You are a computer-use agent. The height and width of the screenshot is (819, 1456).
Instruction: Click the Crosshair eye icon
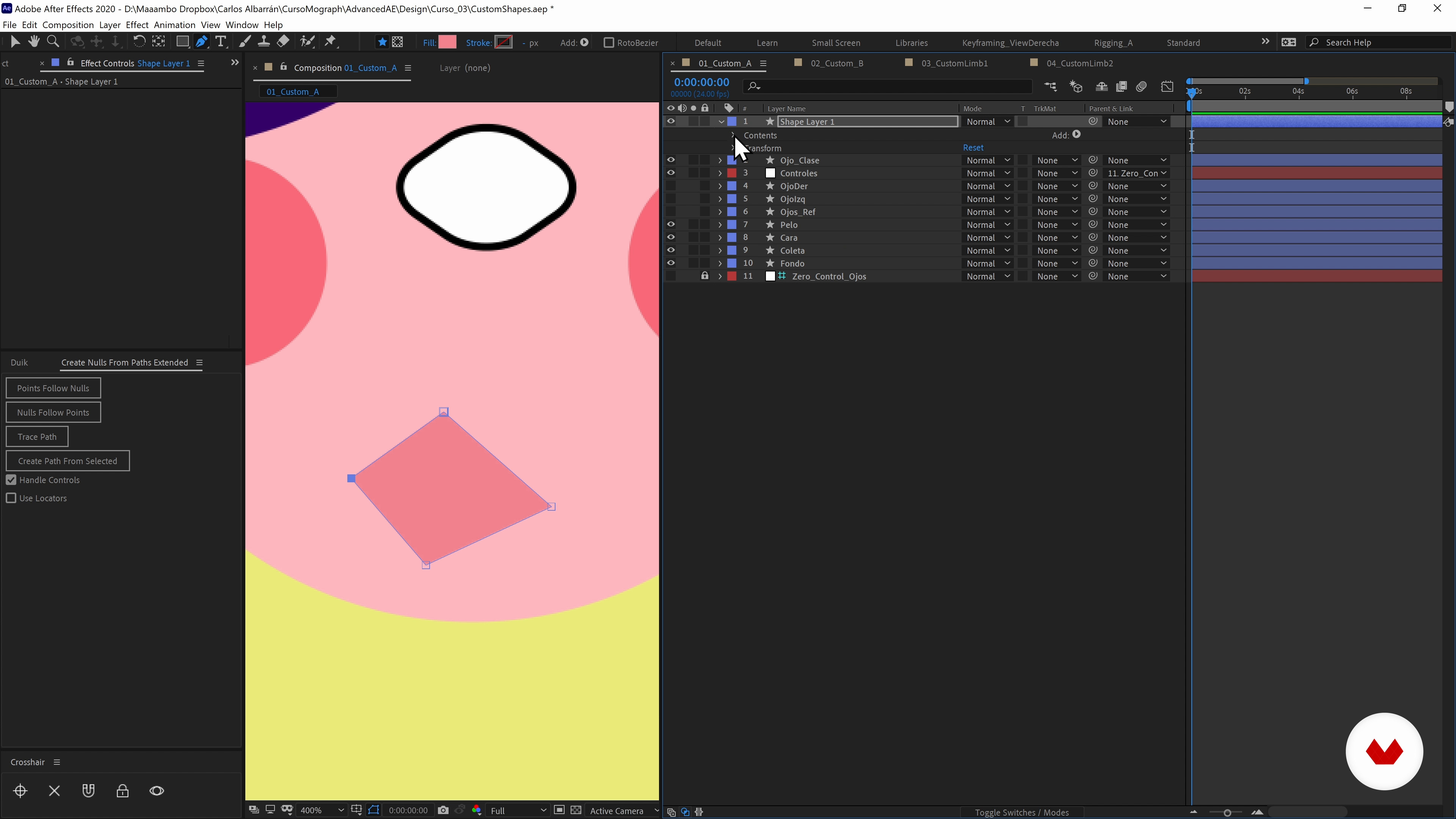157,791
